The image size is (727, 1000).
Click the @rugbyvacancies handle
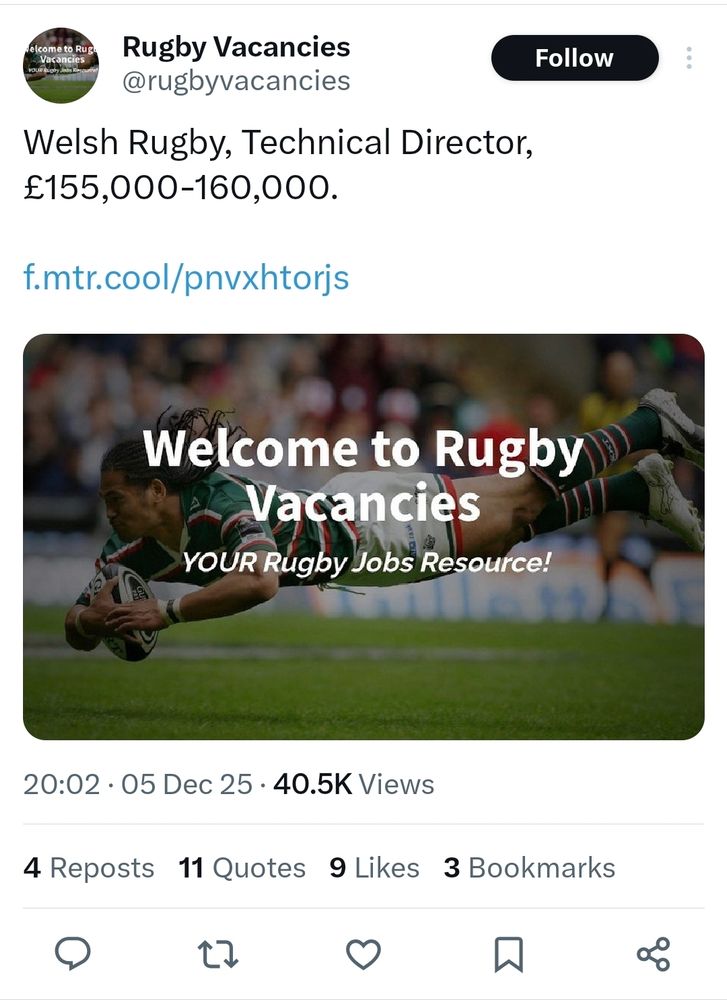tap(236, 80)
